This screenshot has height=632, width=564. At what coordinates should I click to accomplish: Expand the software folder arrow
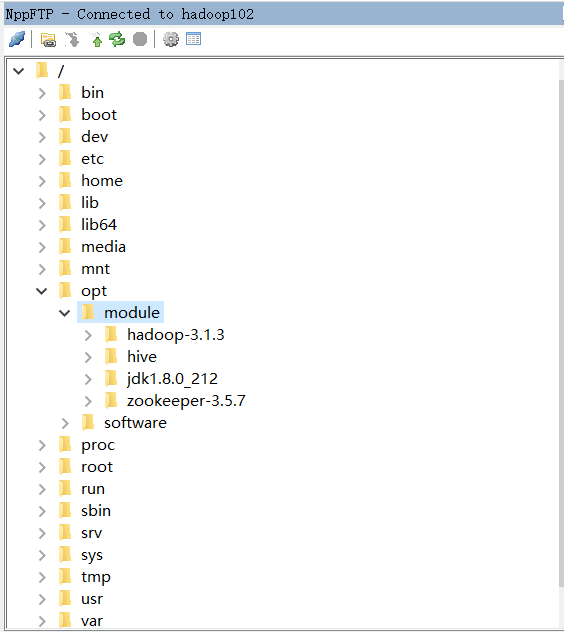[x=65, y=423]
